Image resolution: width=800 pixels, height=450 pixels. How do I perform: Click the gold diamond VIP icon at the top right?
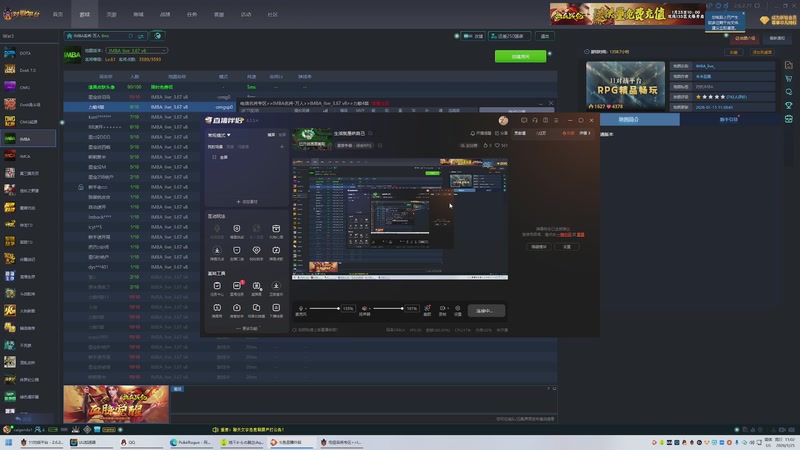coord(764,20)
